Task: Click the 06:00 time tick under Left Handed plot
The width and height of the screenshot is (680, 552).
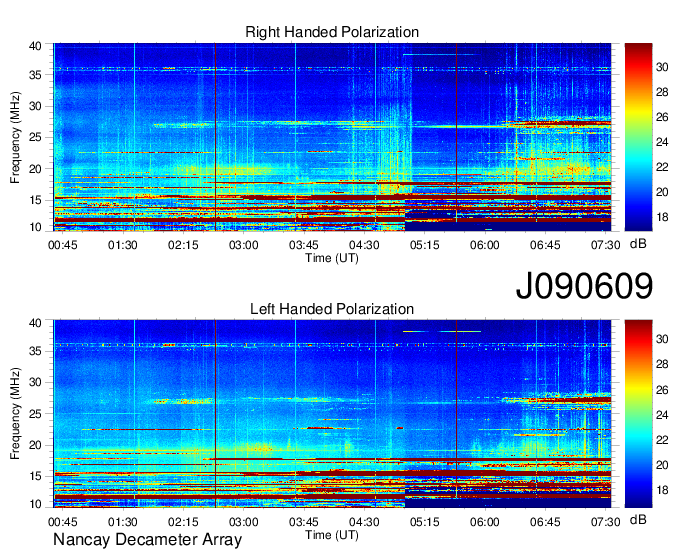Action: (485, 522)
